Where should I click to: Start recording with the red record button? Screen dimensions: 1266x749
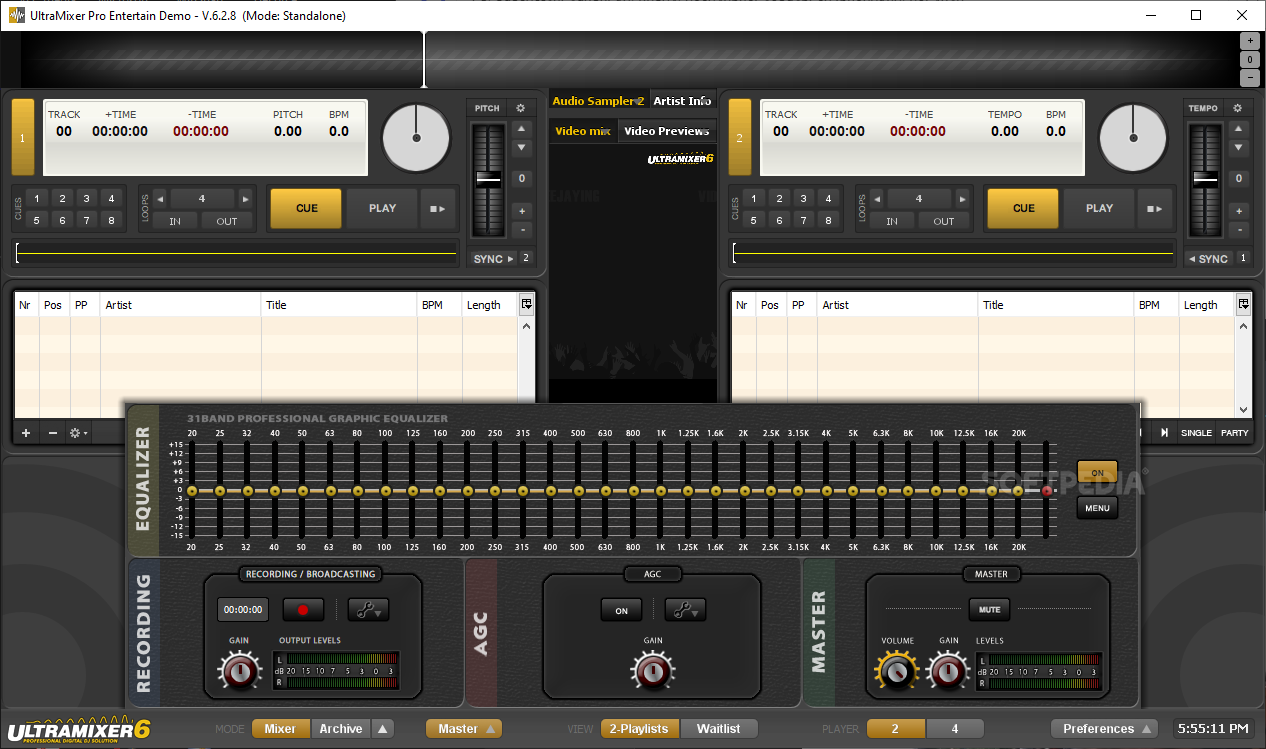(x=302, y=609)
